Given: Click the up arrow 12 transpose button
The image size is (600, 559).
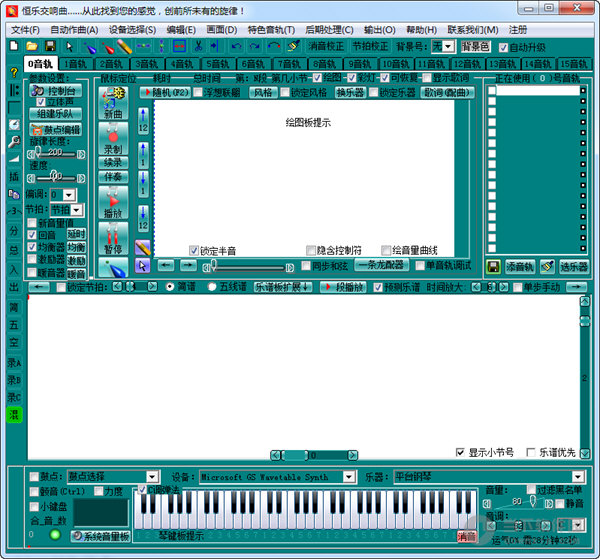Looking at the screenshot, I should coord(143,121).
